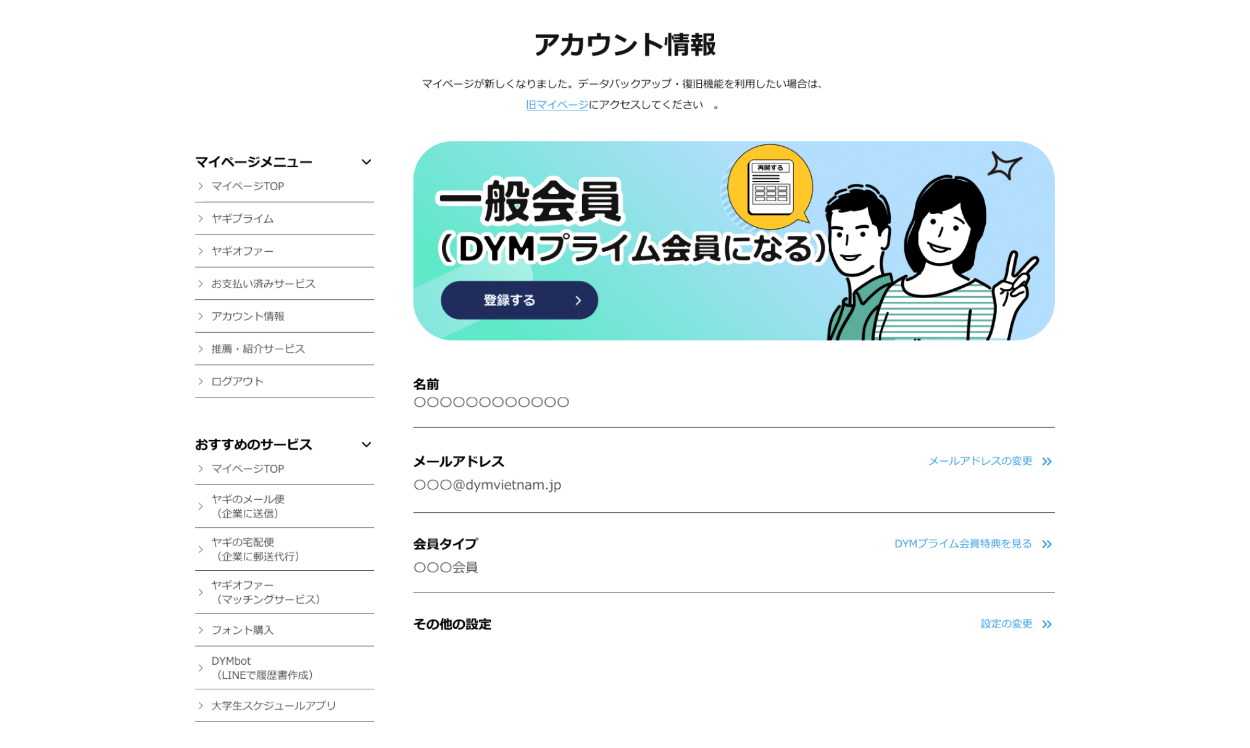Click double-arrow icon beside DYMプライム会員特典を見る
The width and height of the screenshot is (1250, 748).
click(1047, 544)
